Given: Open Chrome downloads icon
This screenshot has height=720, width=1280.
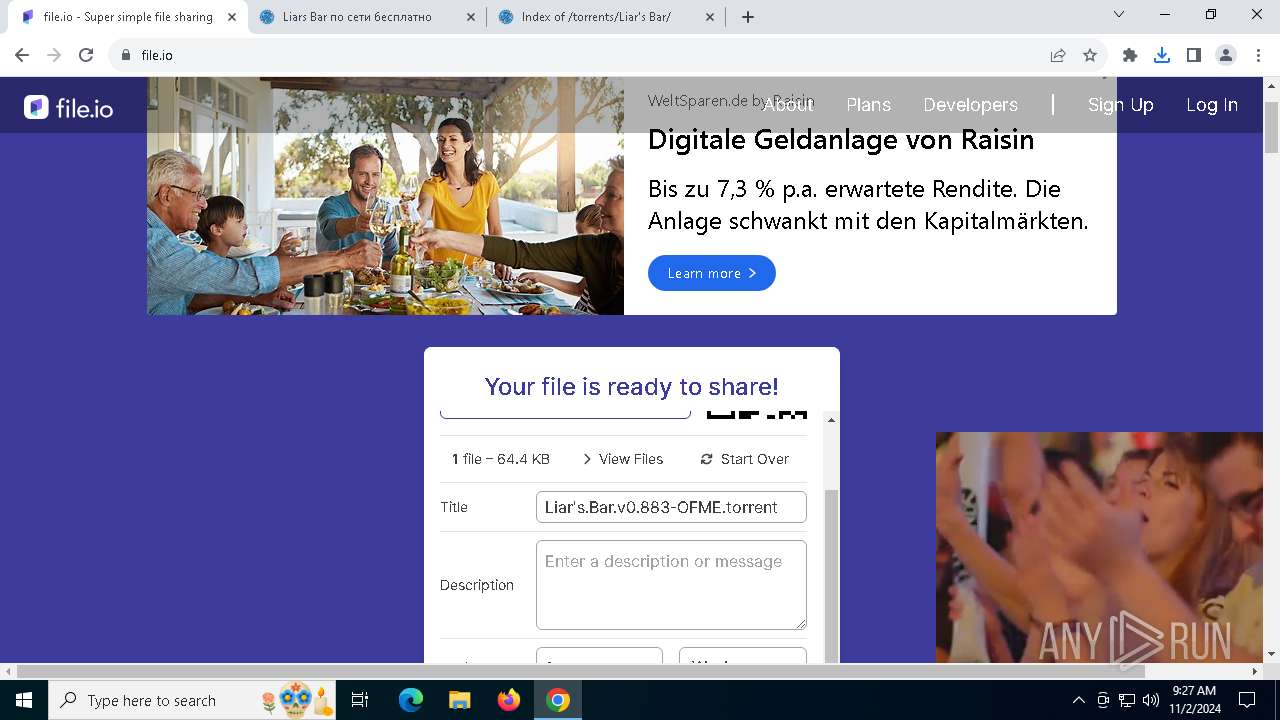Looking at the screenshot, I should [x=1162, y=55].
